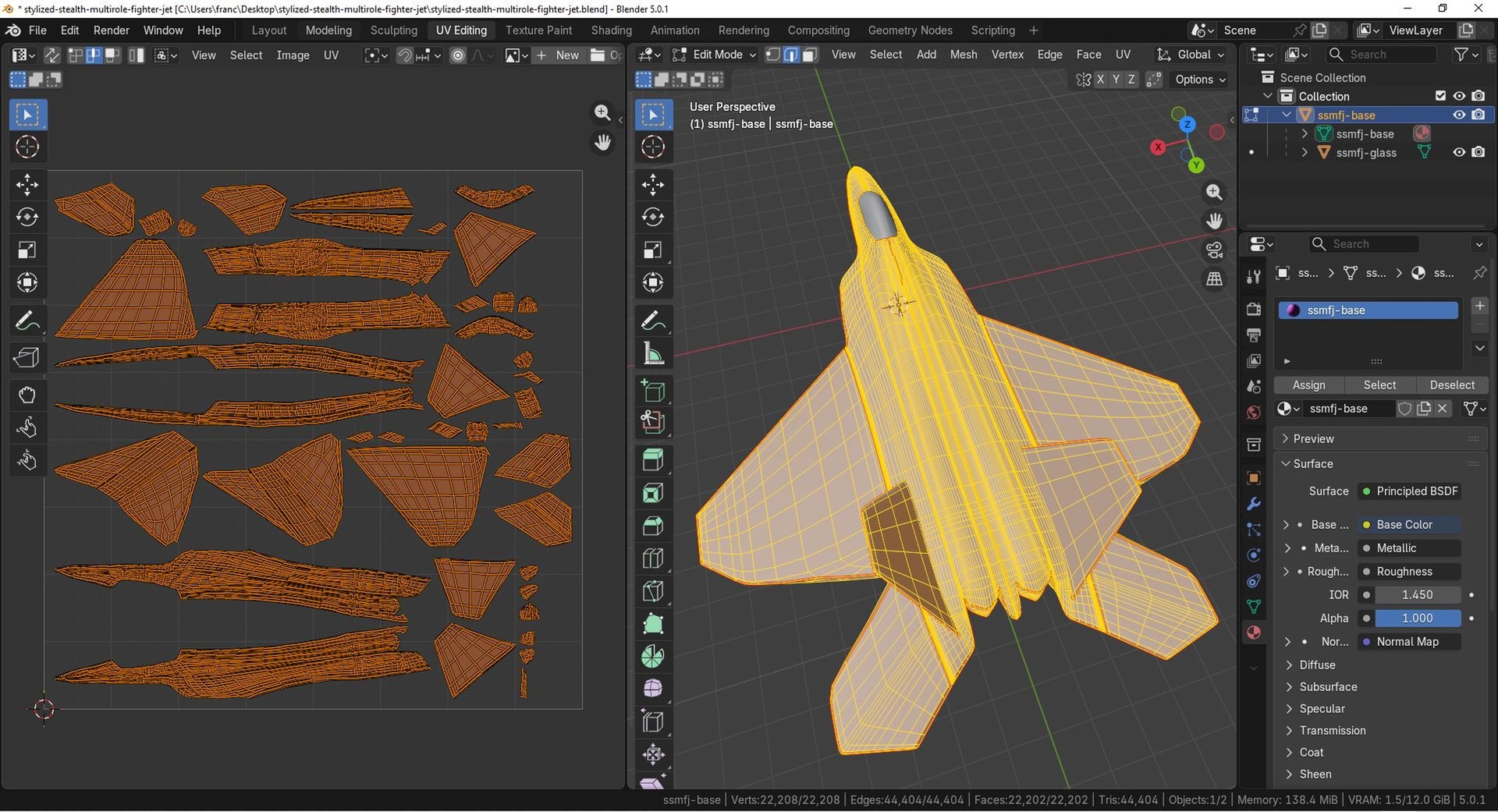Viewport: 1498px width, 812px height.
Task: Choose the Spin tool
Action: tap(653, 657)
